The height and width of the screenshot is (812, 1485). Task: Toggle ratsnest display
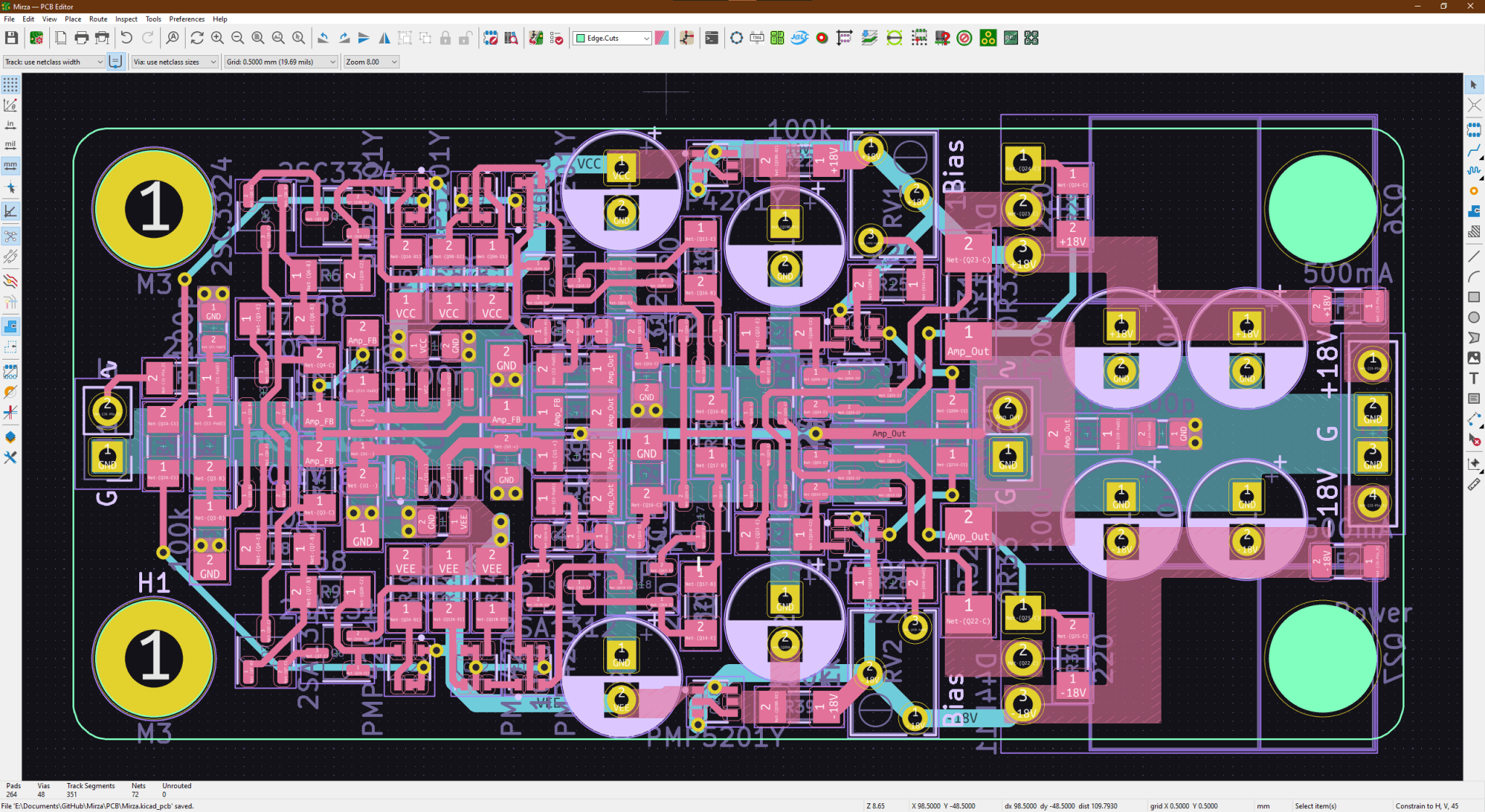[x=10, y=236]
